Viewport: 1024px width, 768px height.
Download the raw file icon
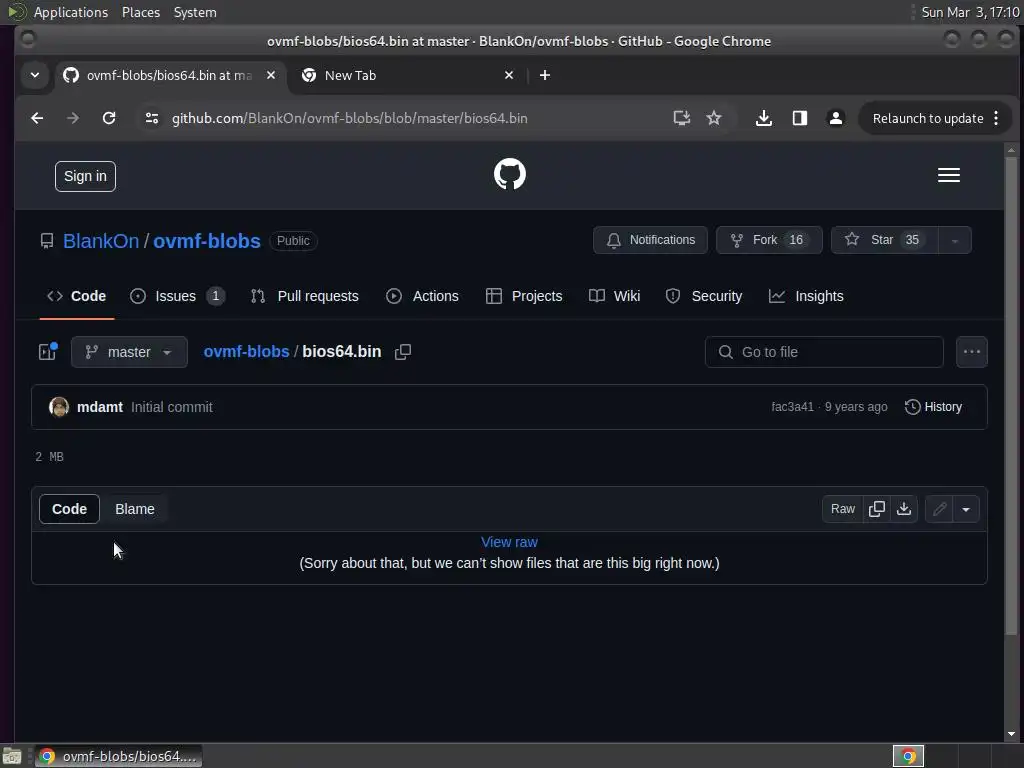click(x=904, y=509)
